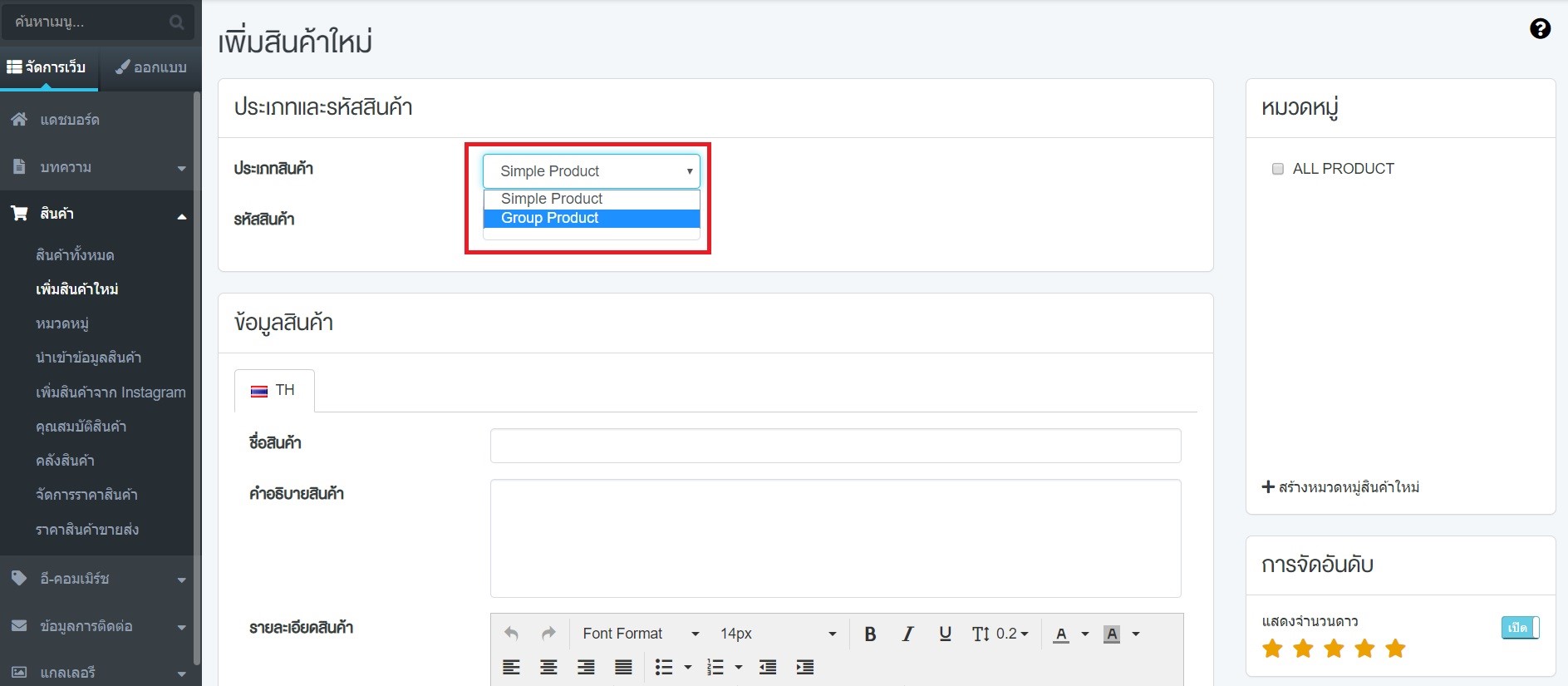Image resolution: width=1568 pixels, height=686 pixels.
Task: Click the help question mark icon
Action: (1539, 29)
